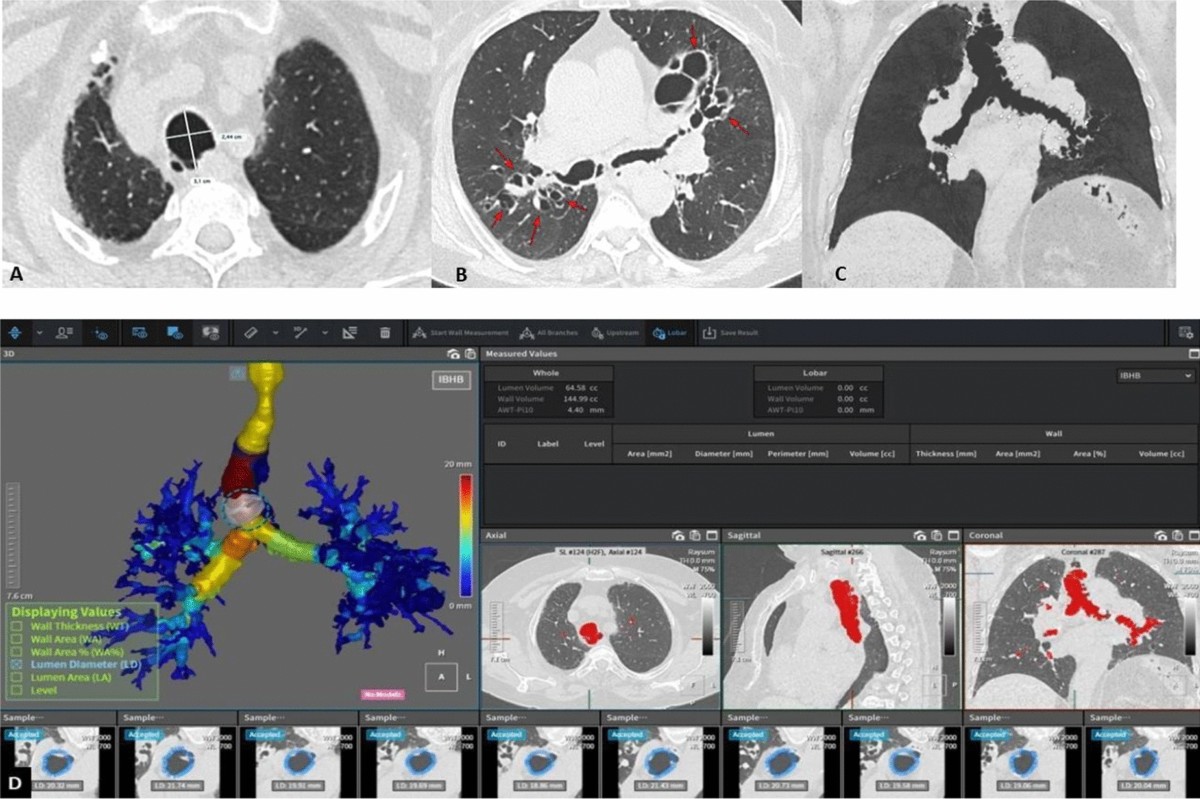Viewport: 1200px width, 799px height.
Task: Click the blue navigation tool icon
Action: [17, 332]
